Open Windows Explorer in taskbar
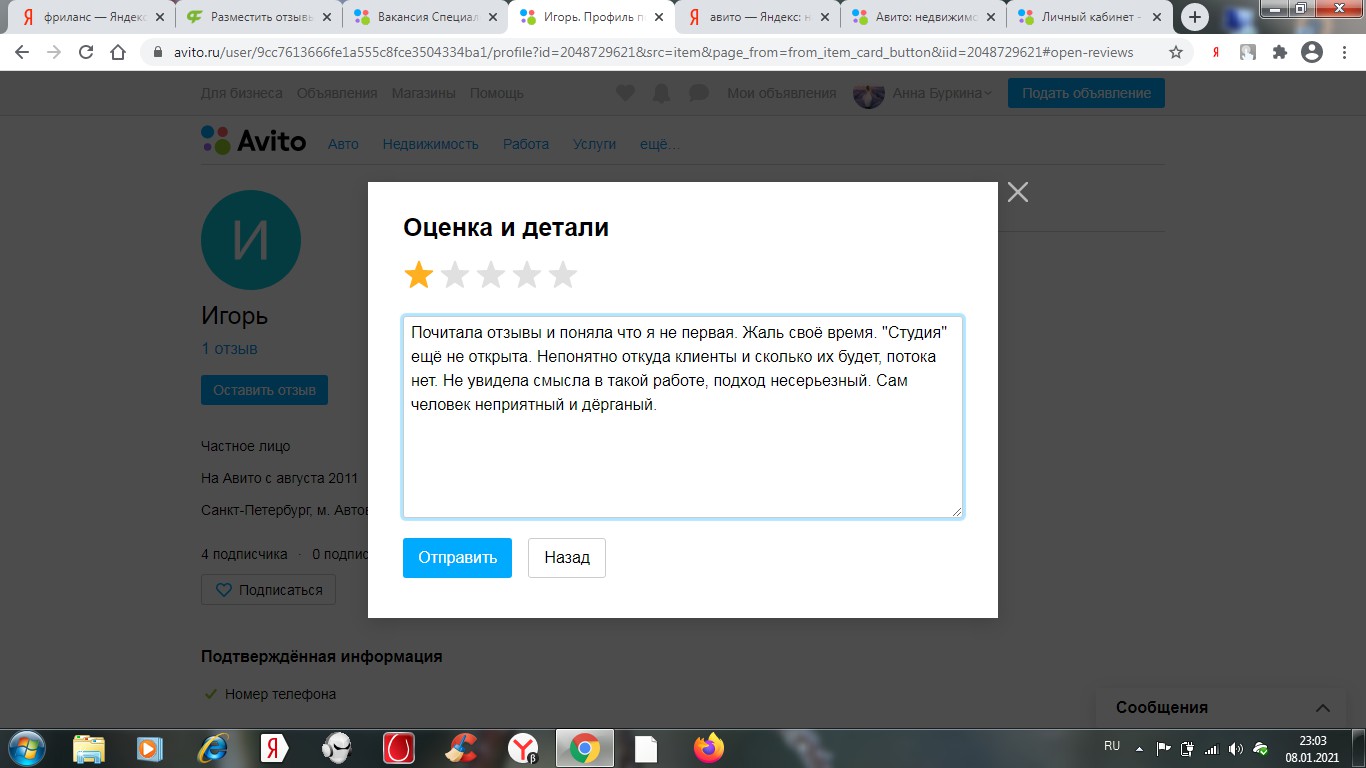The height and width of the screenshot is (768, 1366). 88,748
